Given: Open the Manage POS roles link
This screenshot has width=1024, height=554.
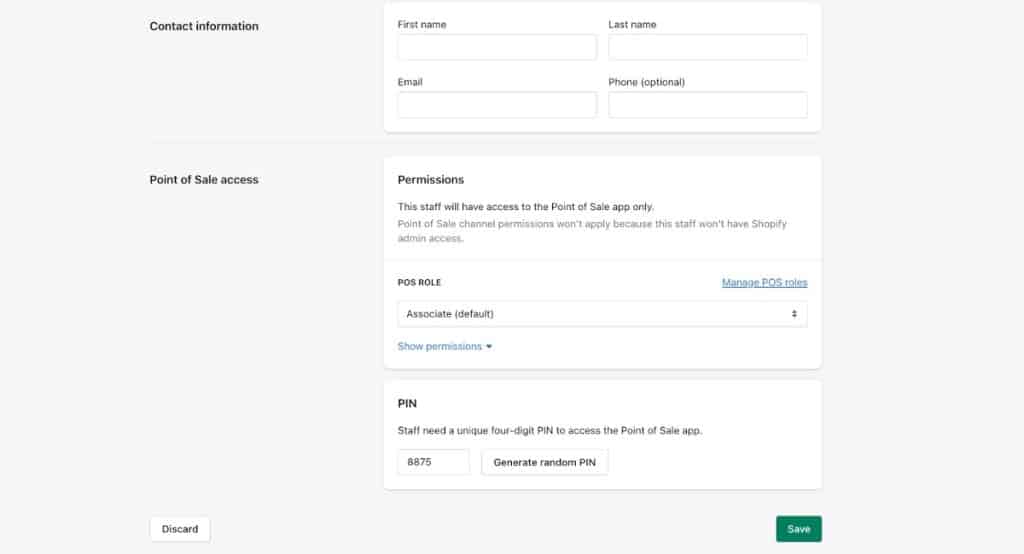Looking at the screenshot, I should 764,283.
